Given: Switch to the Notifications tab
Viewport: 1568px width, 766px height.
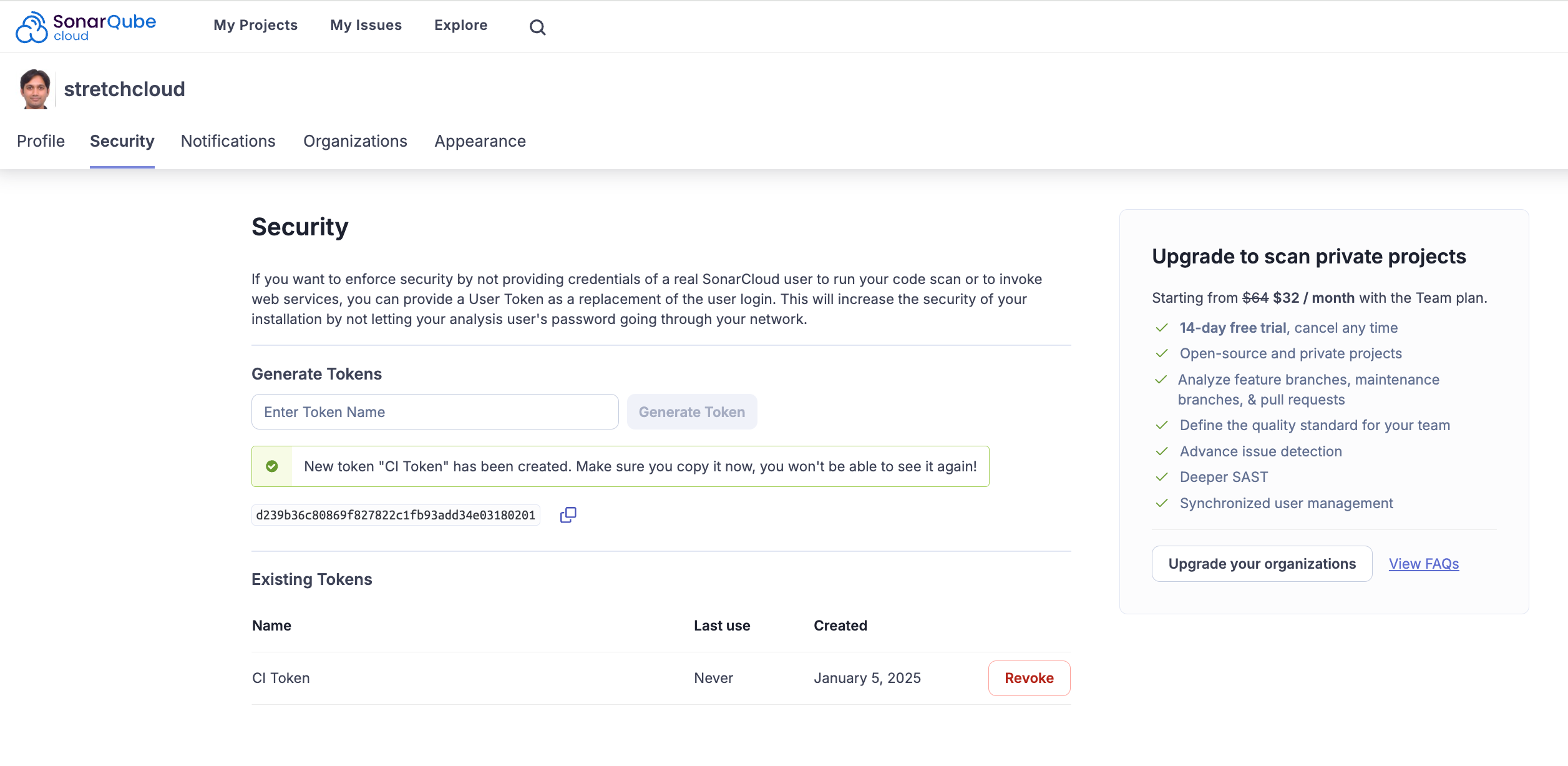Looking at the screenshot, I should click(x=228, y=141).
